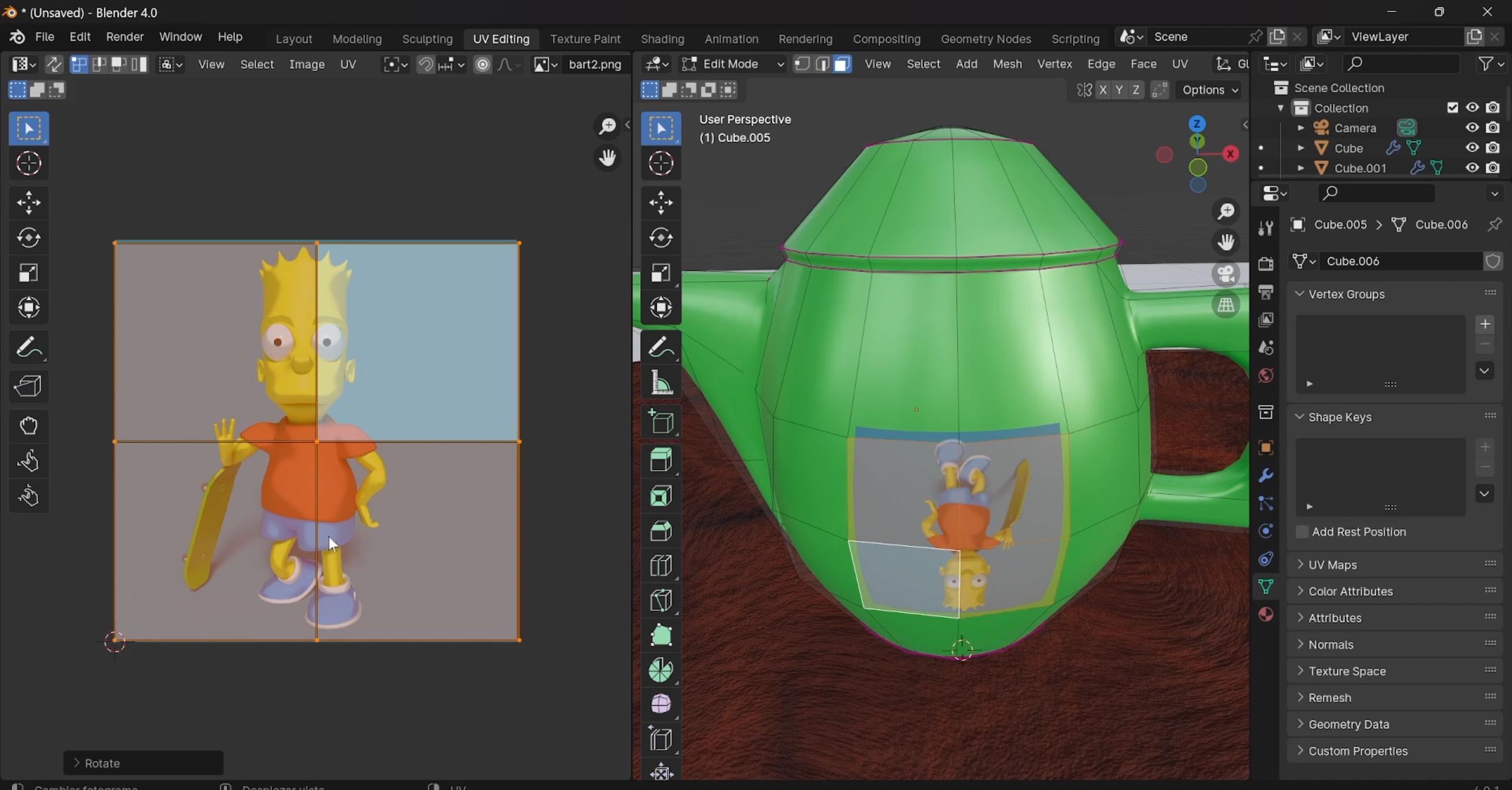Image resolution: width=1512 pixels, height=790 pixels.
Task: Select the Pinch tool in UV editor
Action: tap(28, 495)
